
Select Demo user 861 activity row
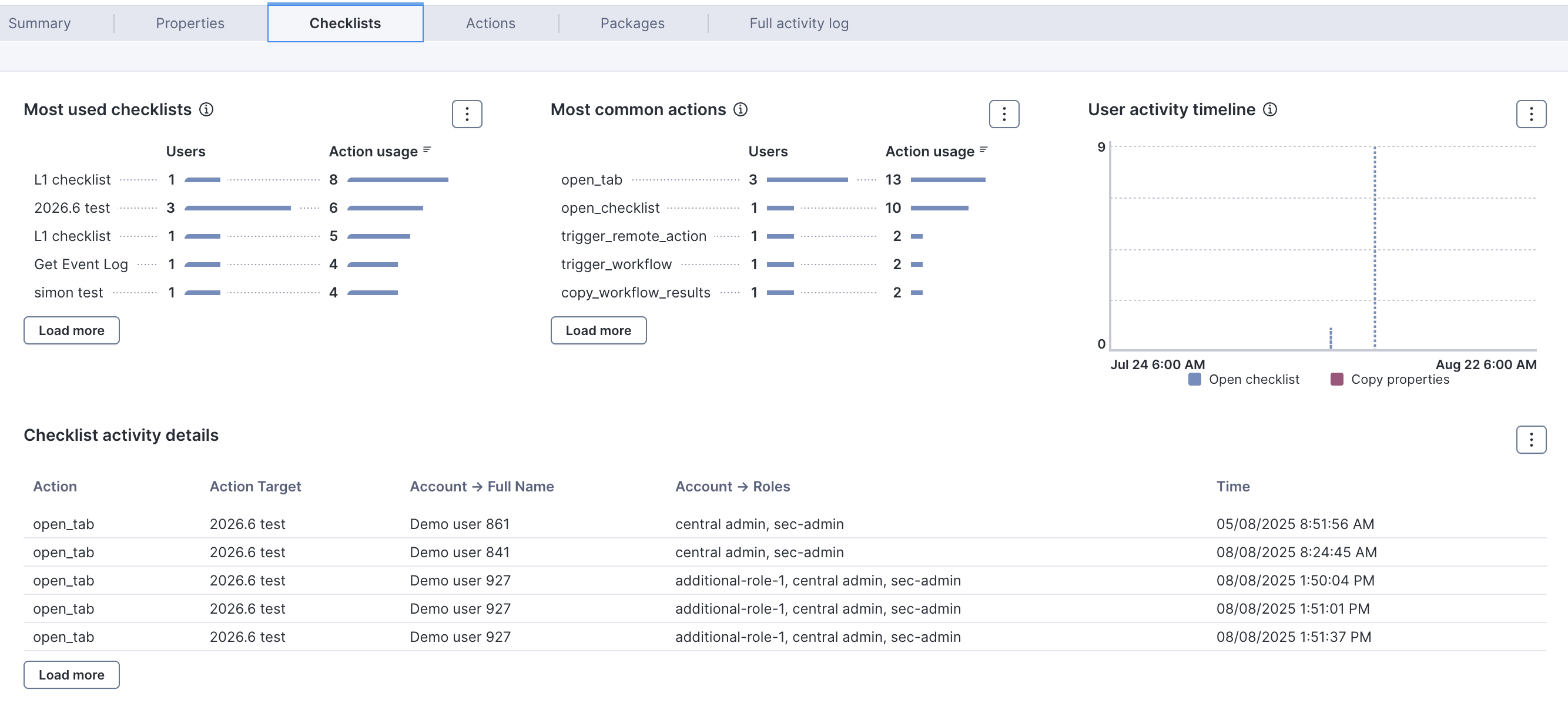pos(459,524)
